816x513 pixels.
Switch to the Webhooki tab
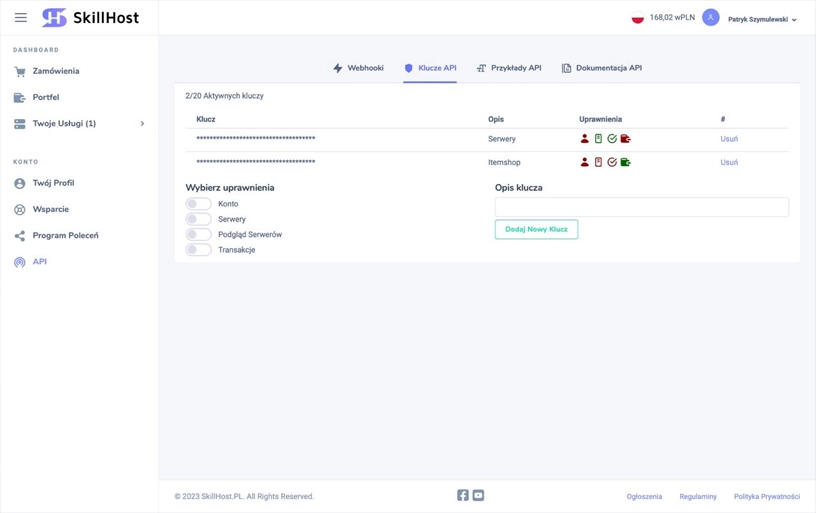(x=358, y=68)
